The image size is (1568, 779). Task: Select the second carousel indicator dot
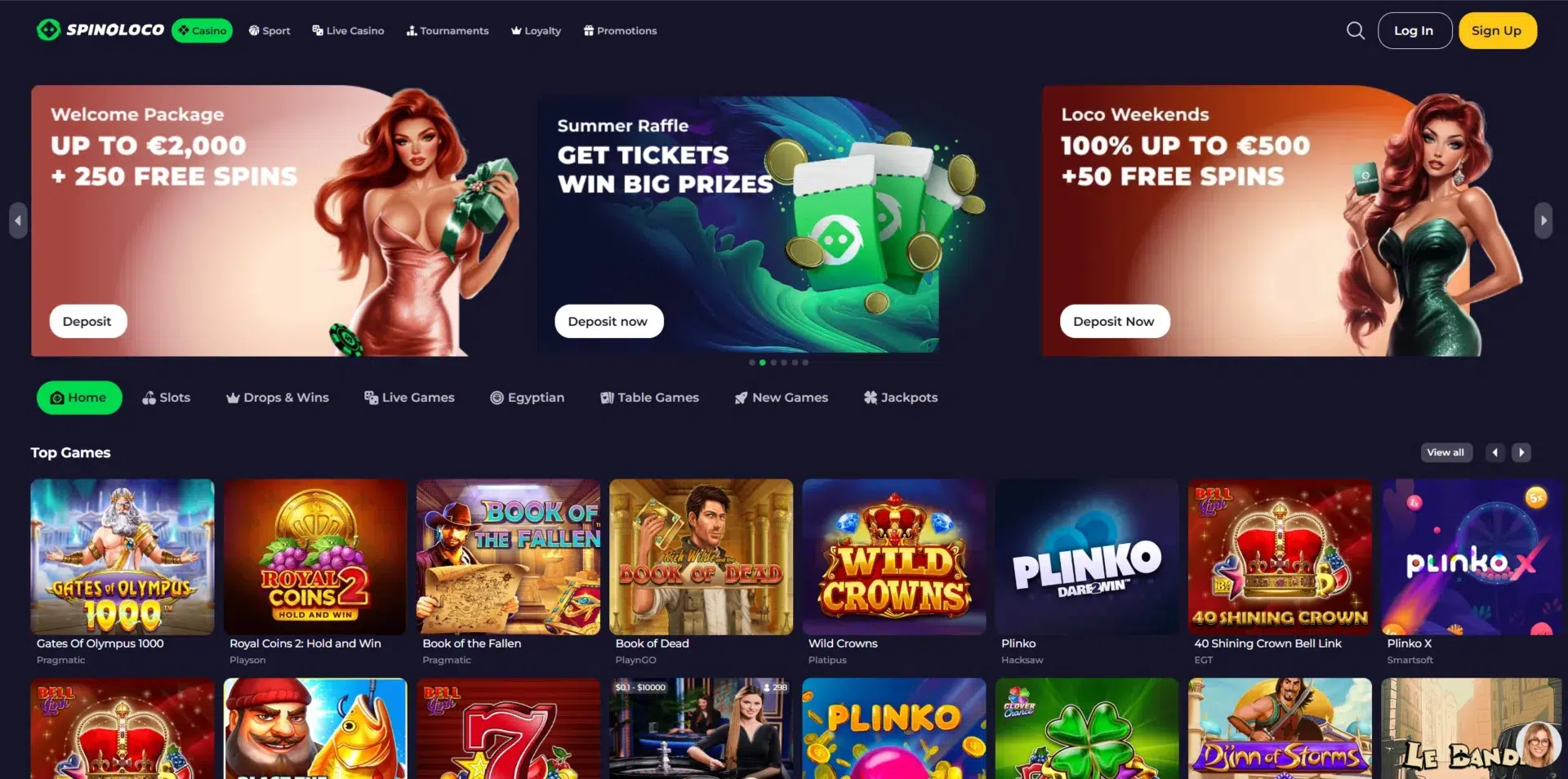tap(763, 363)
